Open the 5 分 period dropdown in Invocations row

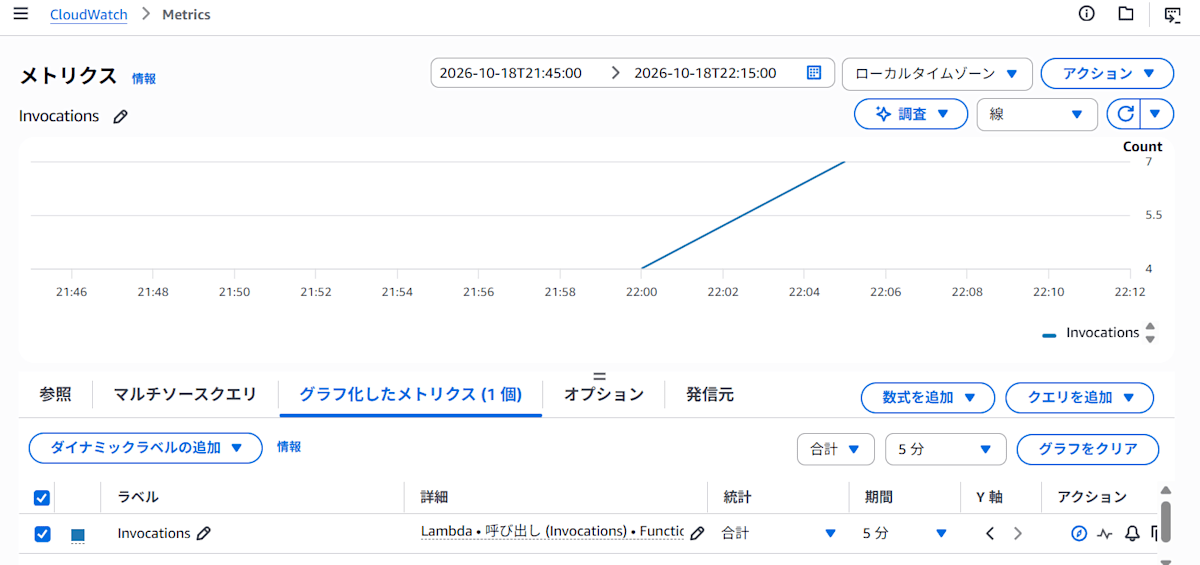point(904,533)
